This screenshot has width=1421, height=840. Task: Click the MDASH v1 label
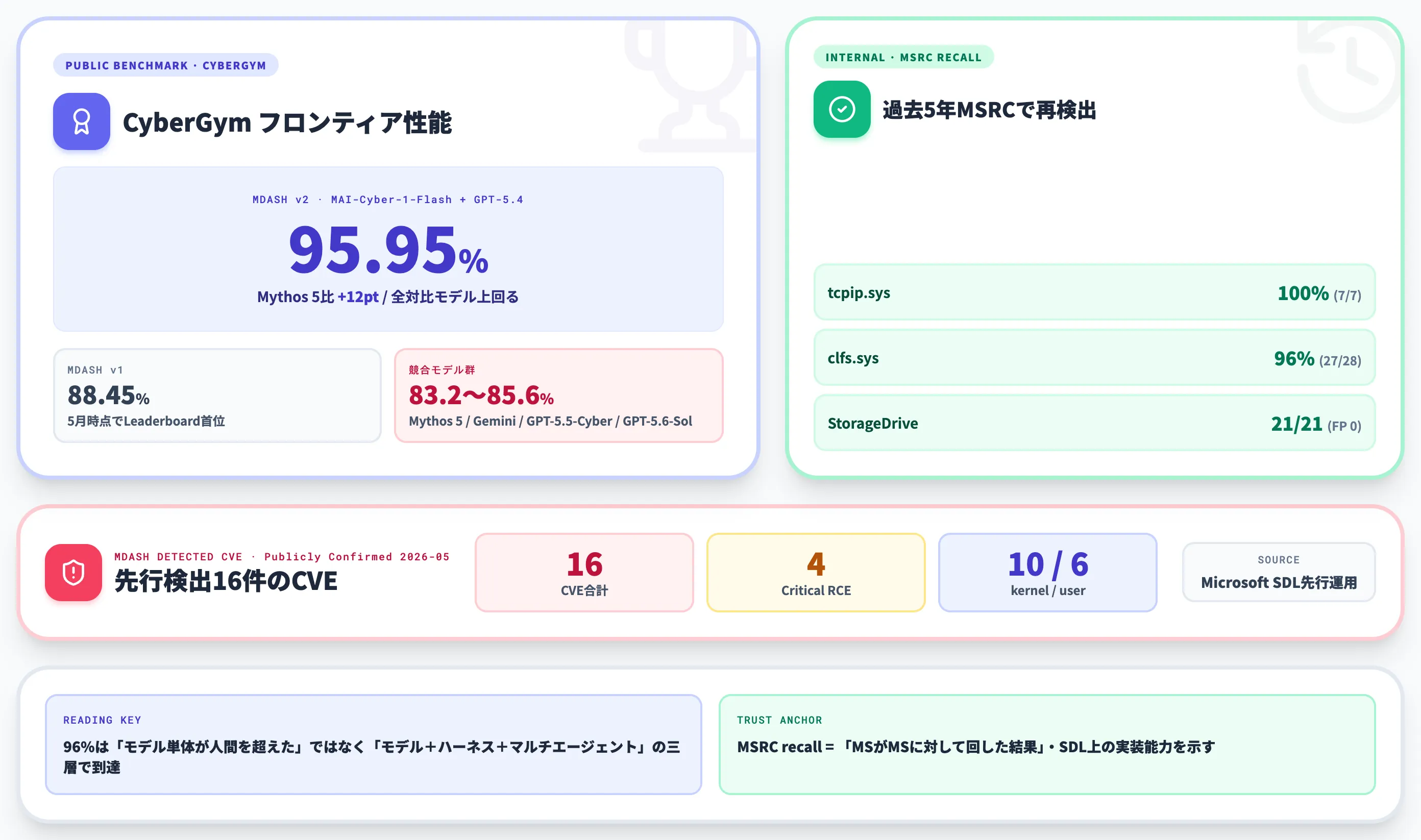95,369
